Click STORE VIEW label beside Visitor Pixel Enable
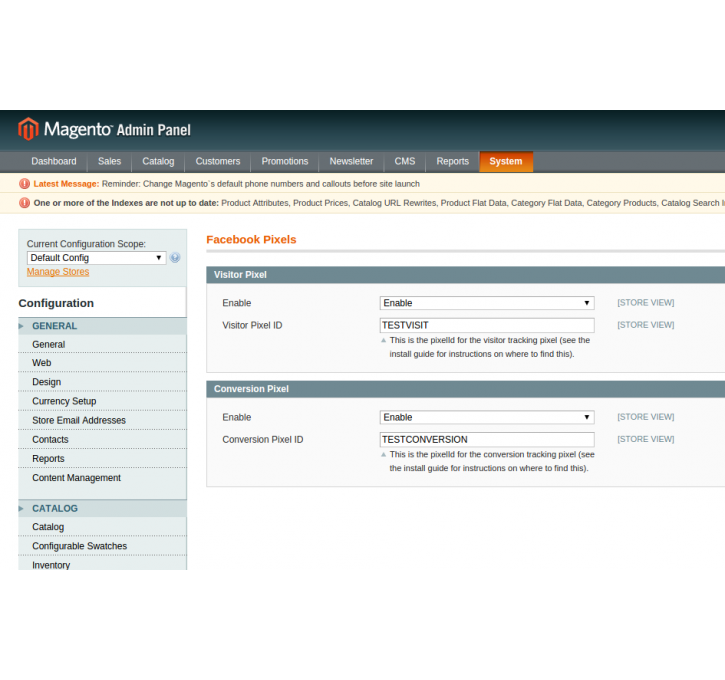Image resolution: width=725 pixels, height=680 pixels. point(645,303)
